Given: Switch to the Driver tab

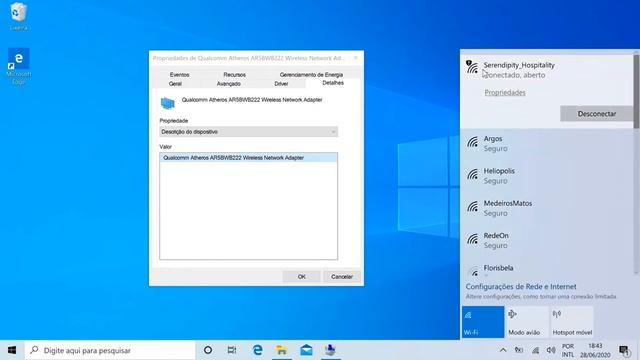Looking at the screenshot, I should 281,84.
